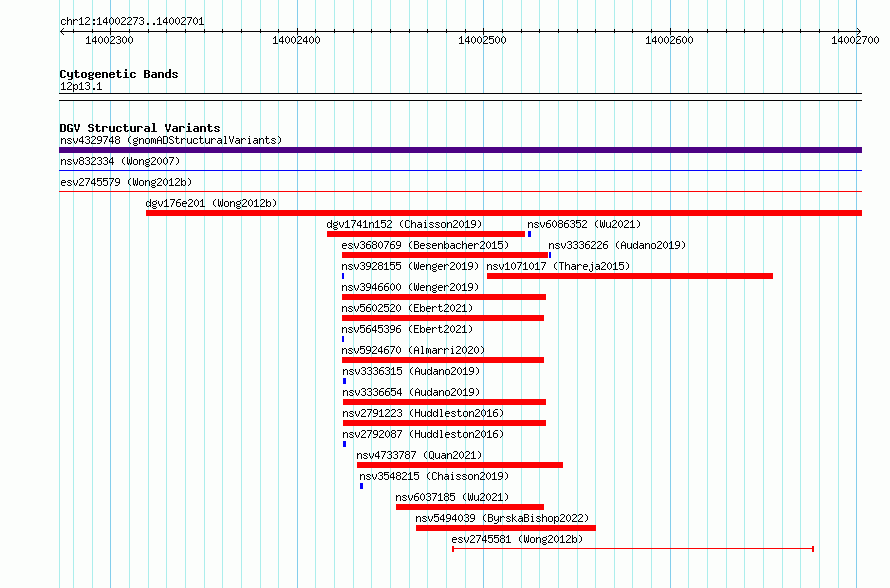This screenshot has height=588, width=890.
Task: Click the nsv3548215 (Chaisson2019) label
Action: (434, 476)
